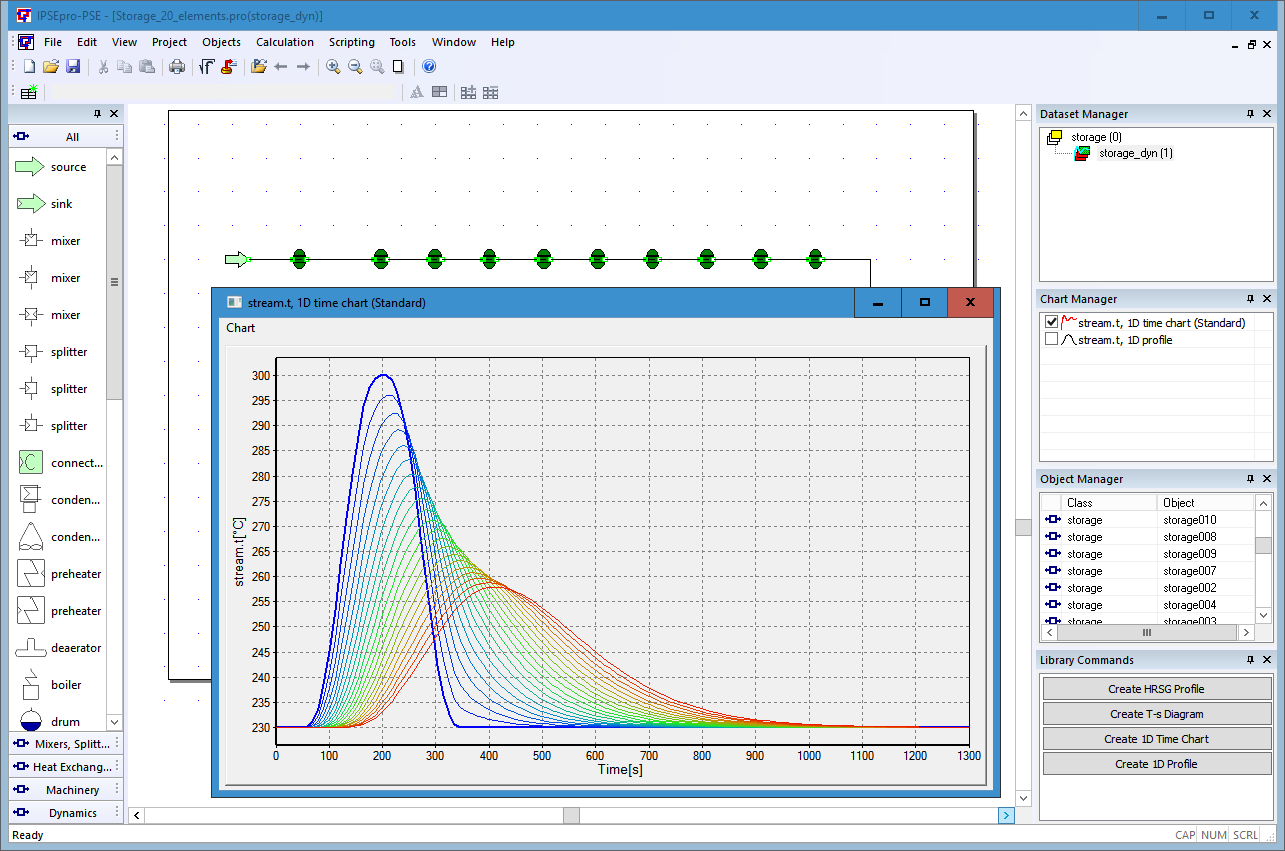
Task: Expand Heat Exchangers library category
Action: (x=66, y=767)
